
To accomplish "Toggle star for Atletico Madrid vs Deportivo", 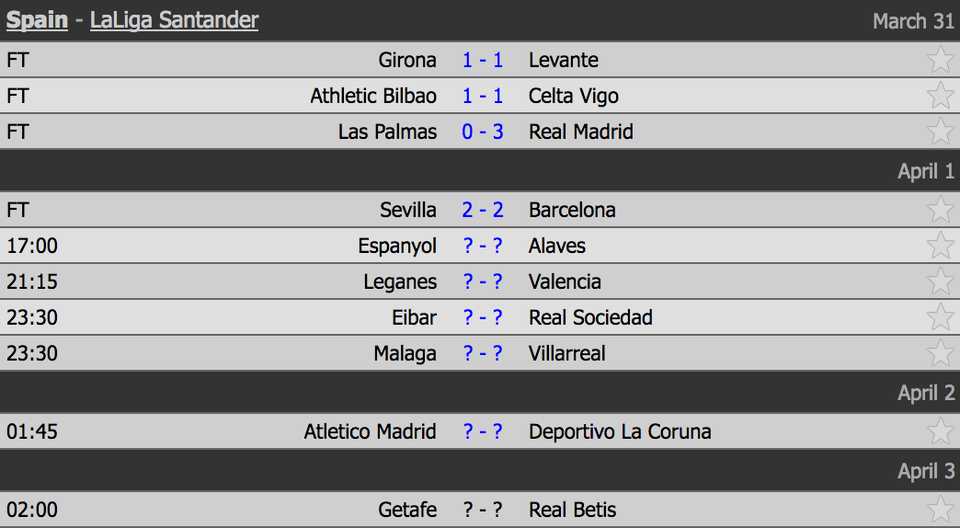I will (940, 431).
